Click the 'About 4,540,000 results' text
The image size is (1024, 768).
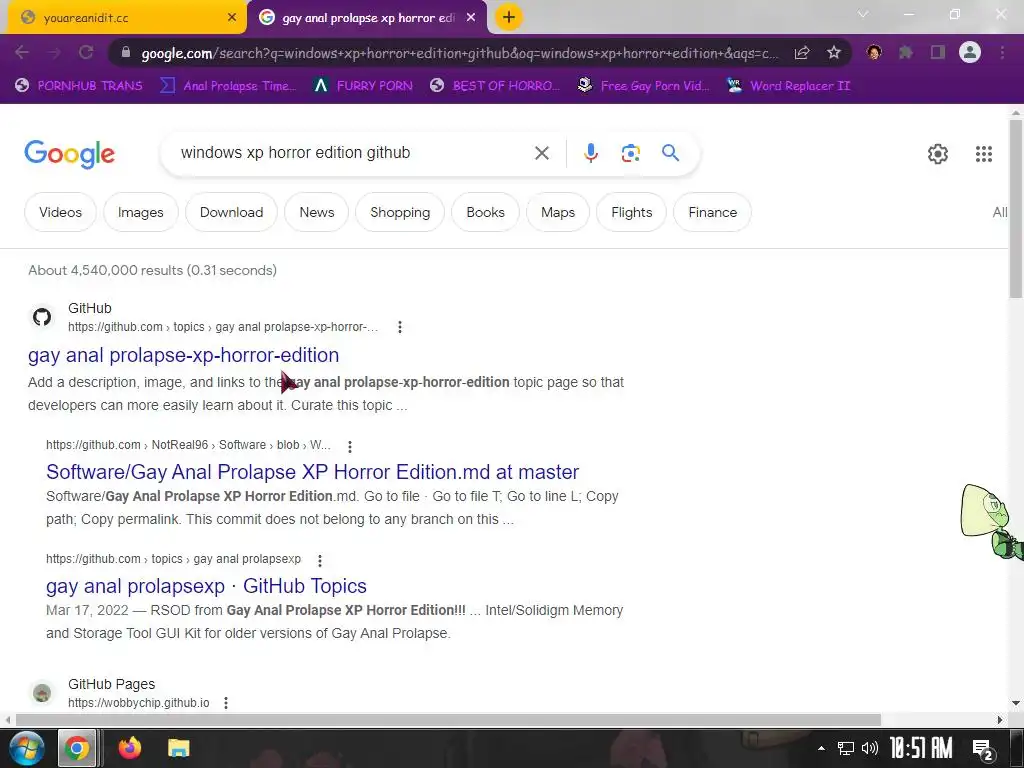(x=152, y=270)
